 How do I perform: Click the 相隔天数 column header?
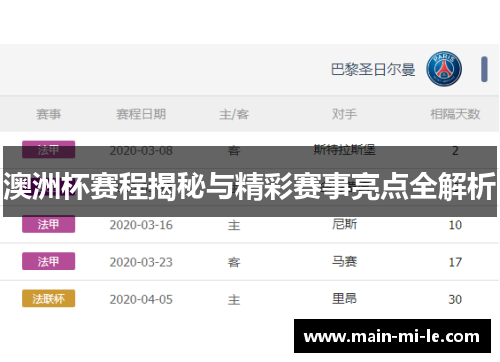tap(455, 114)
